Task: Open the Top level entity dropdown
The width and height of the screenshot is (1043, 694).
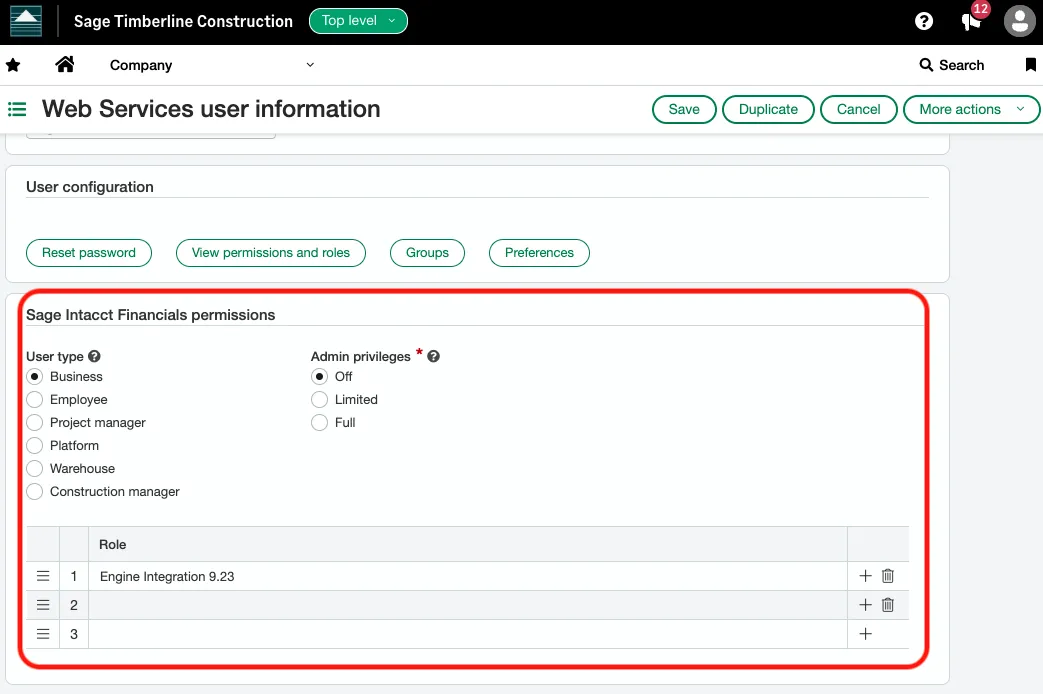Action: tap(358, 21)
